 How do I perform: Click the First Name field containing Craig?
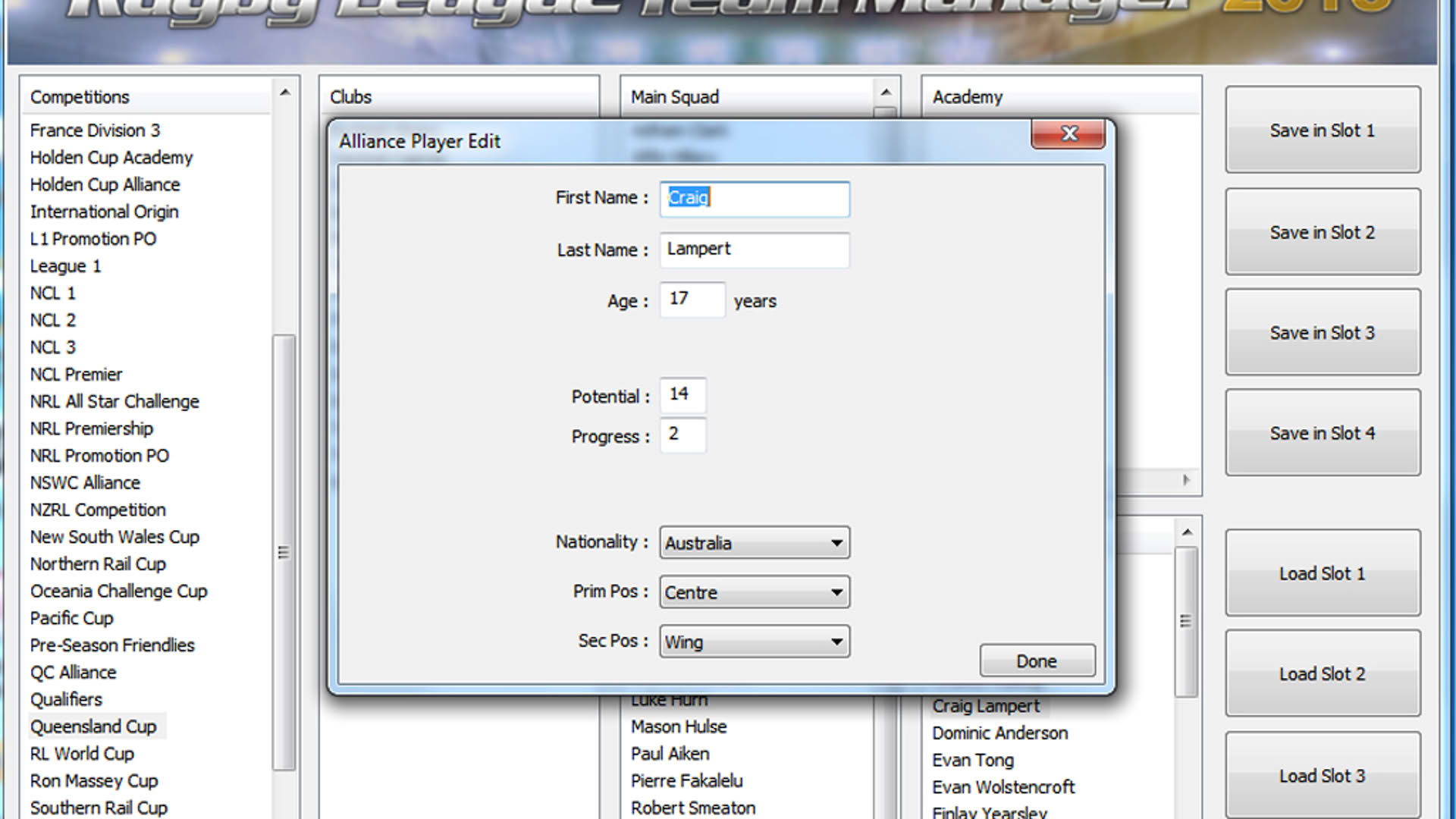click(755, 199)
